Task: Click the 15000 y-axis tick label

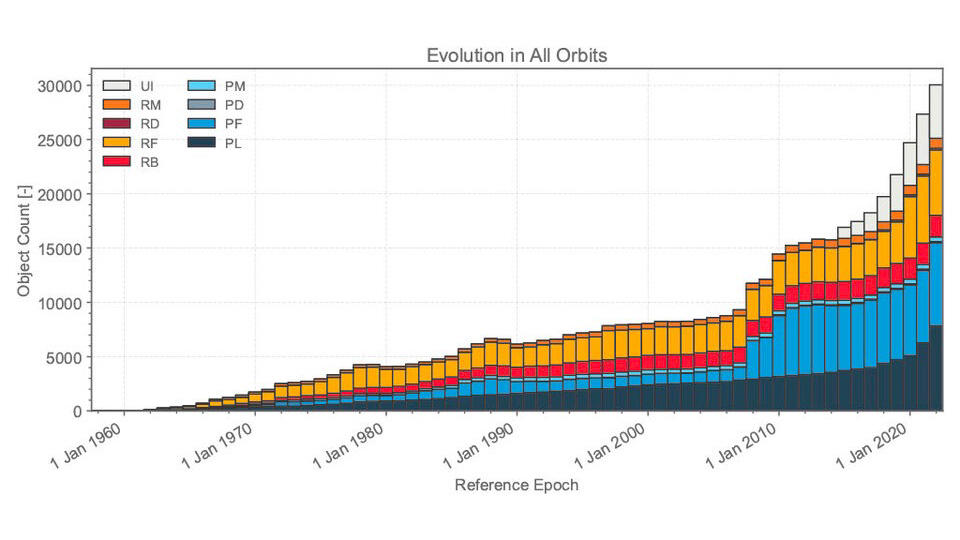Action: pos(59,249)
